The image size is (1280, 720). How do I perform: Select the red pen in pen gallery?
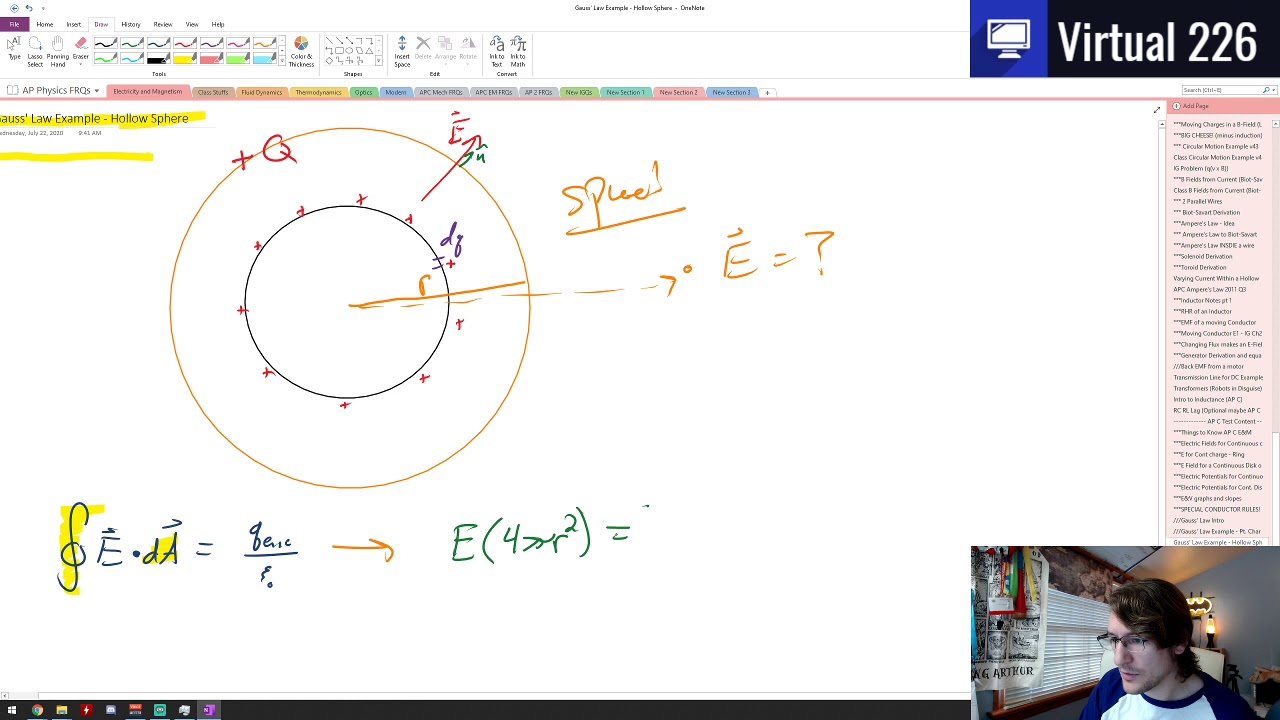coord(185,43)
